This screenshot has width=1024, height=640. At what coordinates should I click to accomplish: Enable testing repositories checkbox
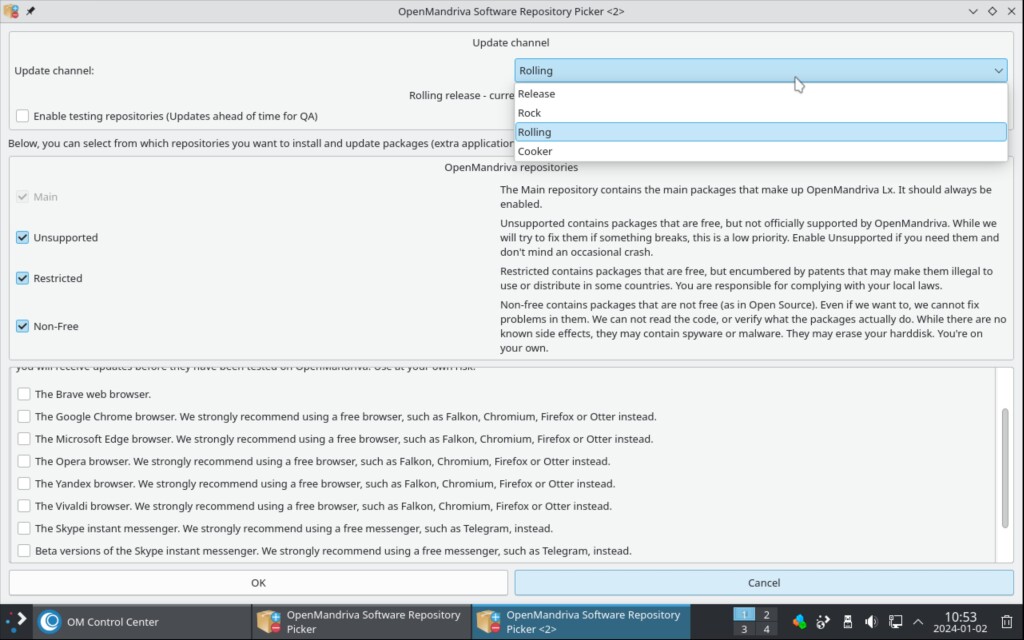tap(23, 116)
